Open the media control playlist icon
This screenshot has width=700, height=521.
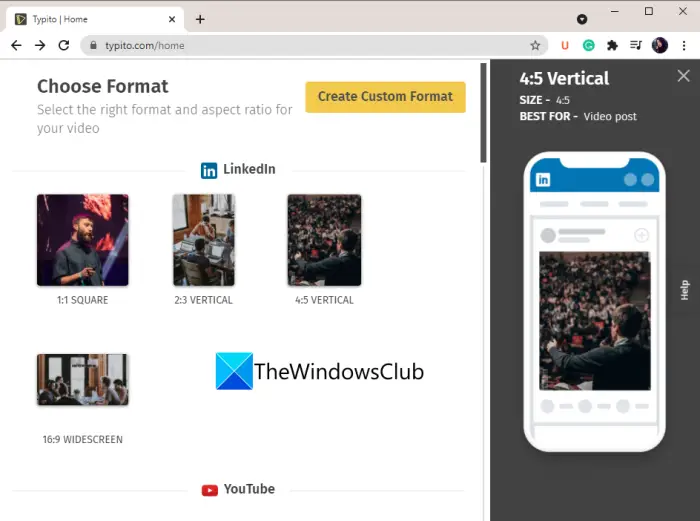(636, 45)
